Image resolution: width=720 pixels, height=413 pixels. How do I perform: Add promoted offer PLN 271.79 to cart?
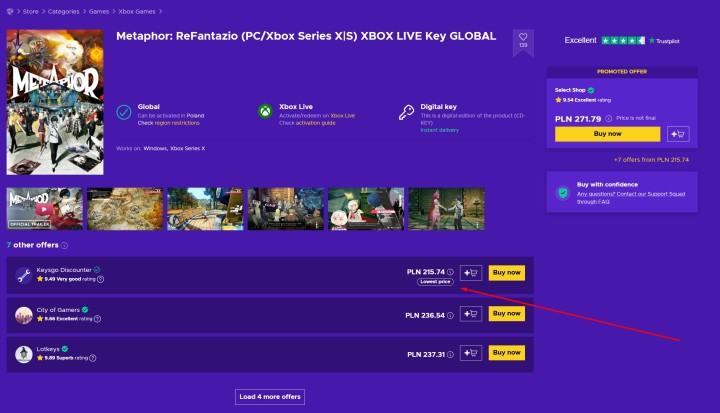click(x=678, y=134)
